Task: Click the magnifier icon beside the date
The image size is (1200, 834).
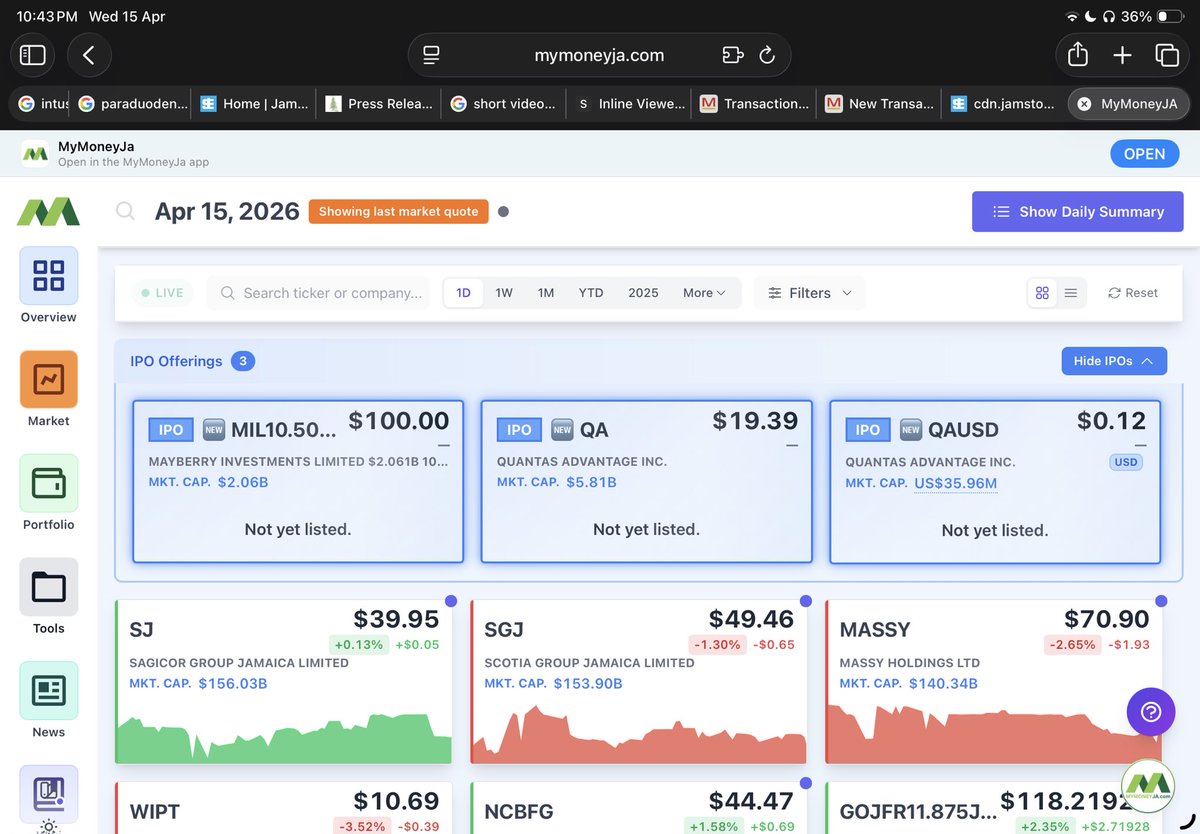Action: point(125,211)
